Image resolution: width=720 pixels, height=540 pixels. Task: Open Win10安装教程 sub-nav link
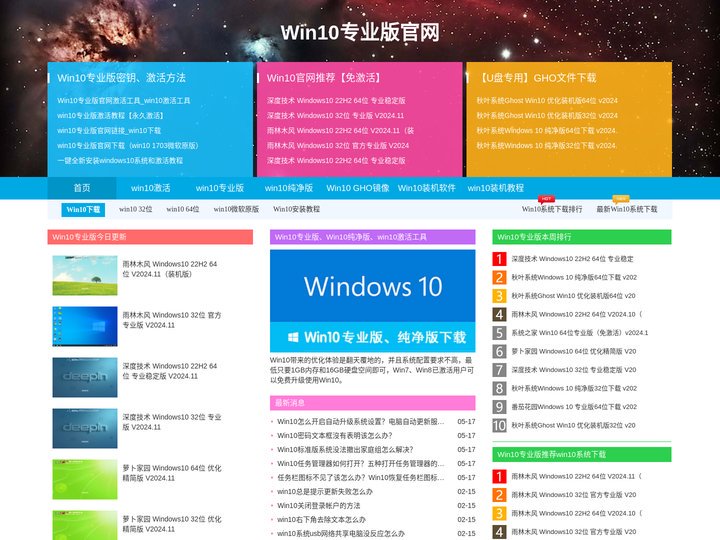[x=296, y=209]
